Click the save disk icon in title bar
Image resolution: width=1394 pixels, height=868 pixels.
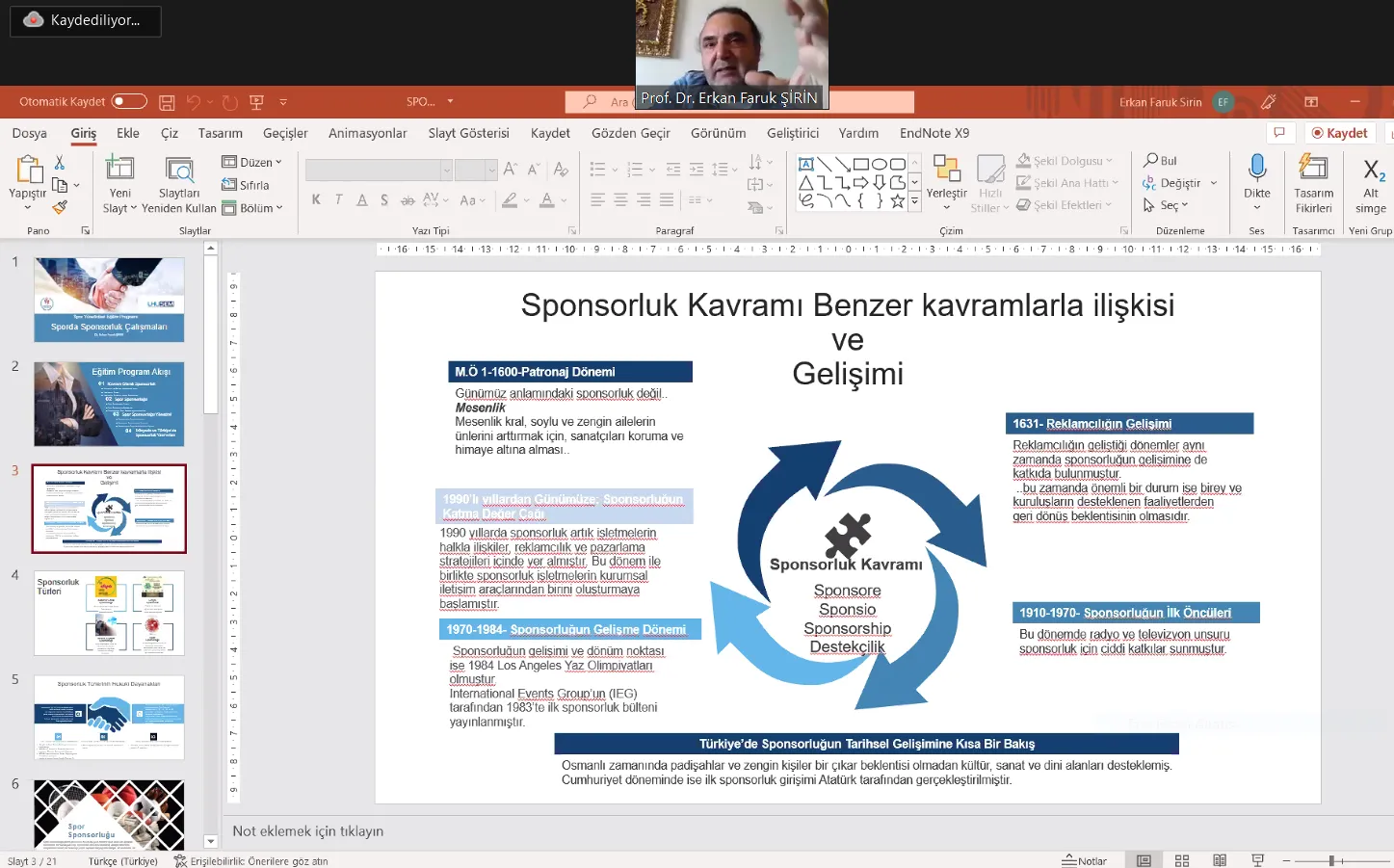167,102
